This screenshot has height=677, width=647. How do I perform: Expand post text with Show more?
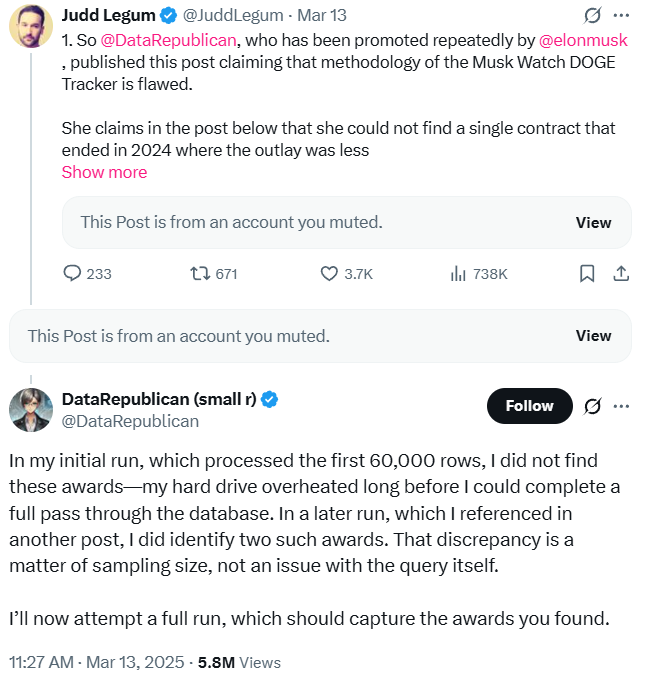coord(104,172)
